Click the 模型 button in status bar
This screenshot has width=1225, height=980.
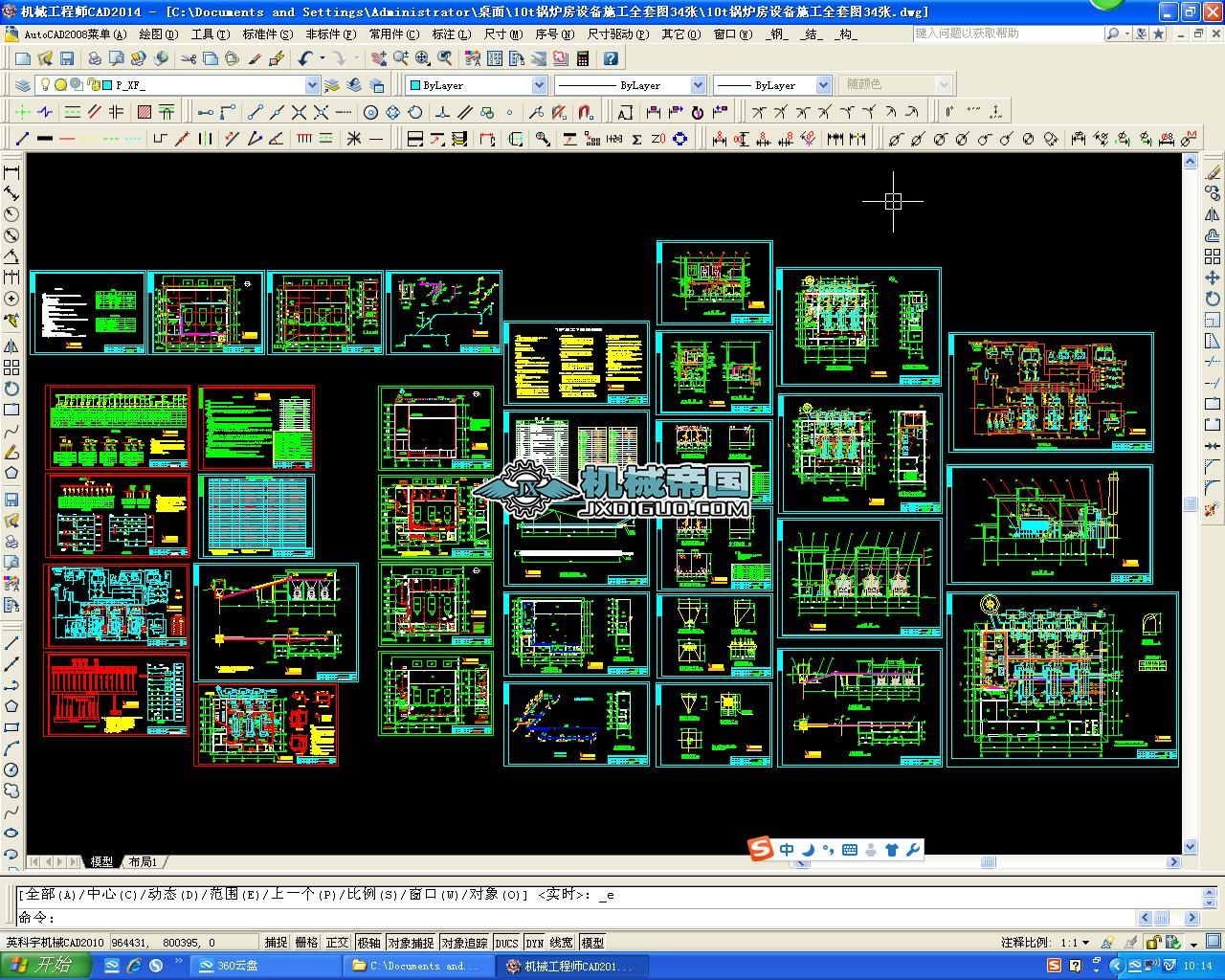tap(592, 943)
